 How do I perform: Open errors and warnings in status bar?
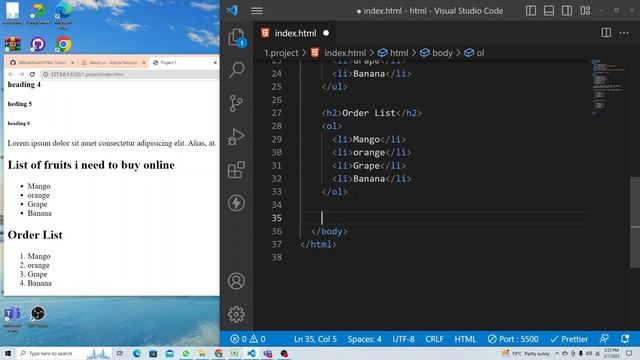click(248, 339)
